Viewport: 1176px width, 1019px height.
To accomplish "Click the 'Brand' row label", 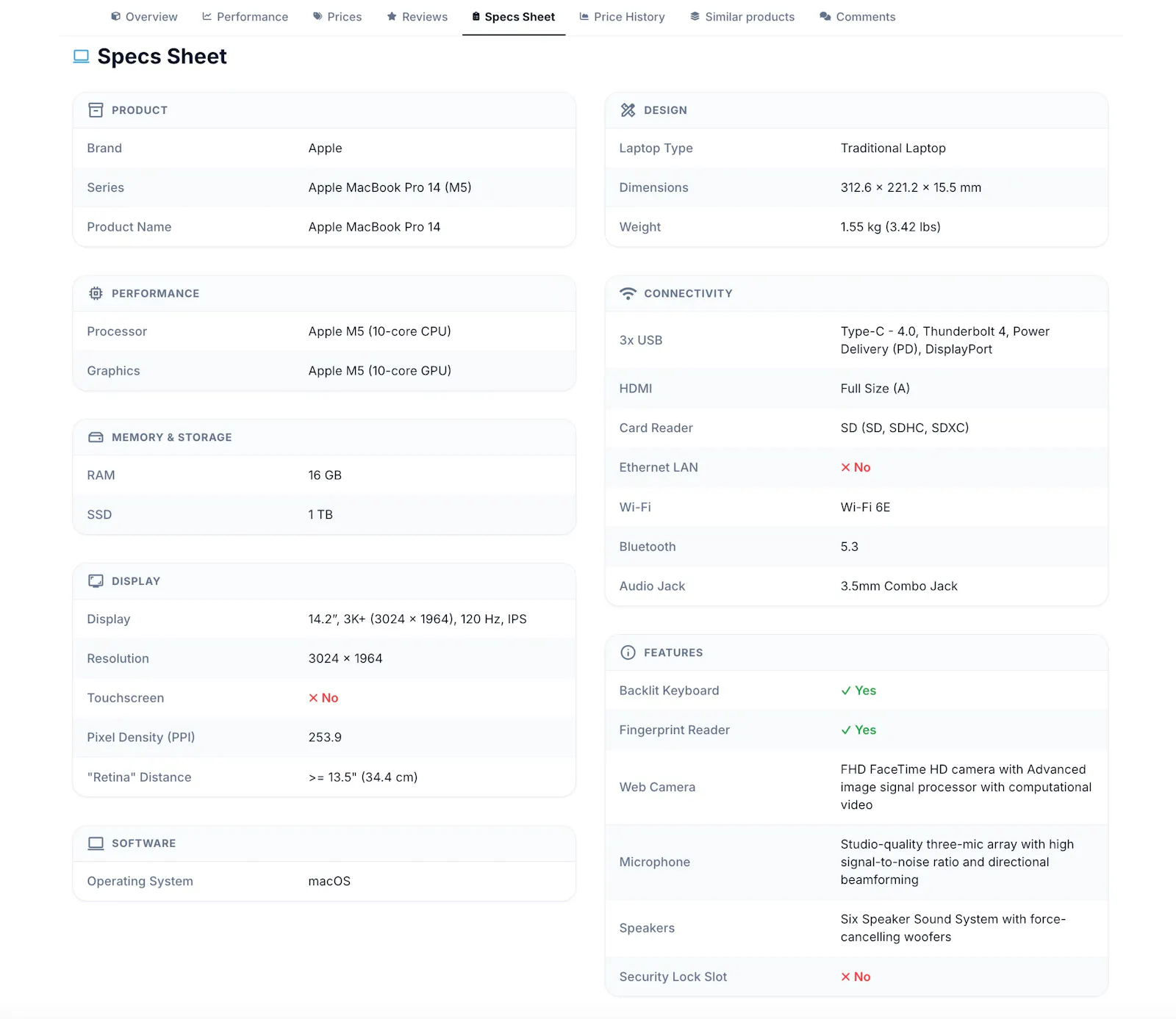I will pyautogui.click(x=104, y=148).
